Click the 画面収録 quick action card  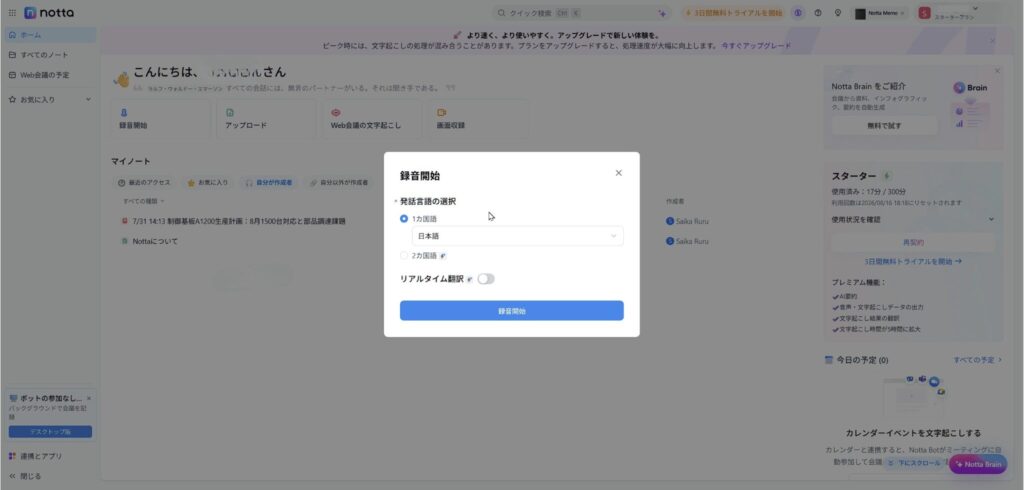[478, 119]
